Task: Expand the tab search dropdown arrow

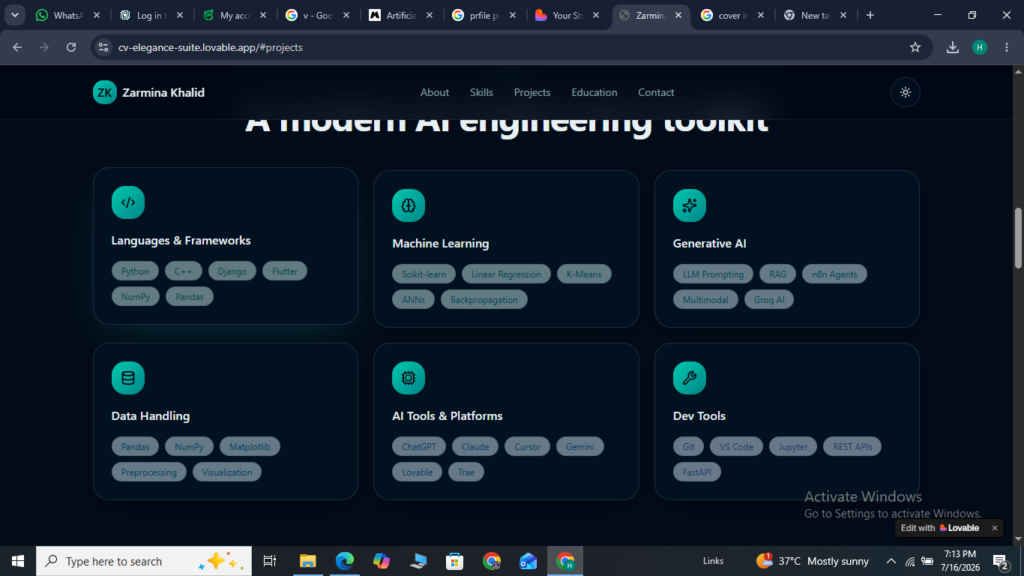Action: point(14,15)
